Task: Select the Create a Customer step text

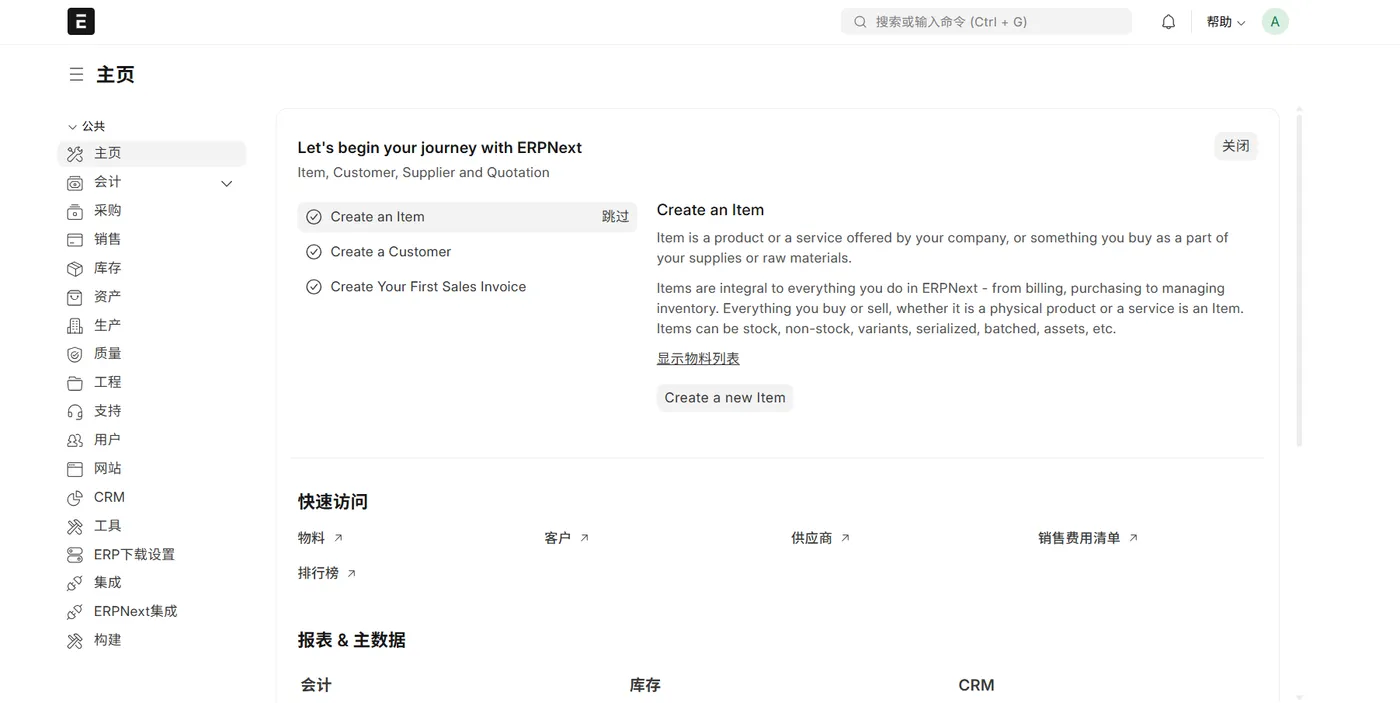Action: point(391,252)
